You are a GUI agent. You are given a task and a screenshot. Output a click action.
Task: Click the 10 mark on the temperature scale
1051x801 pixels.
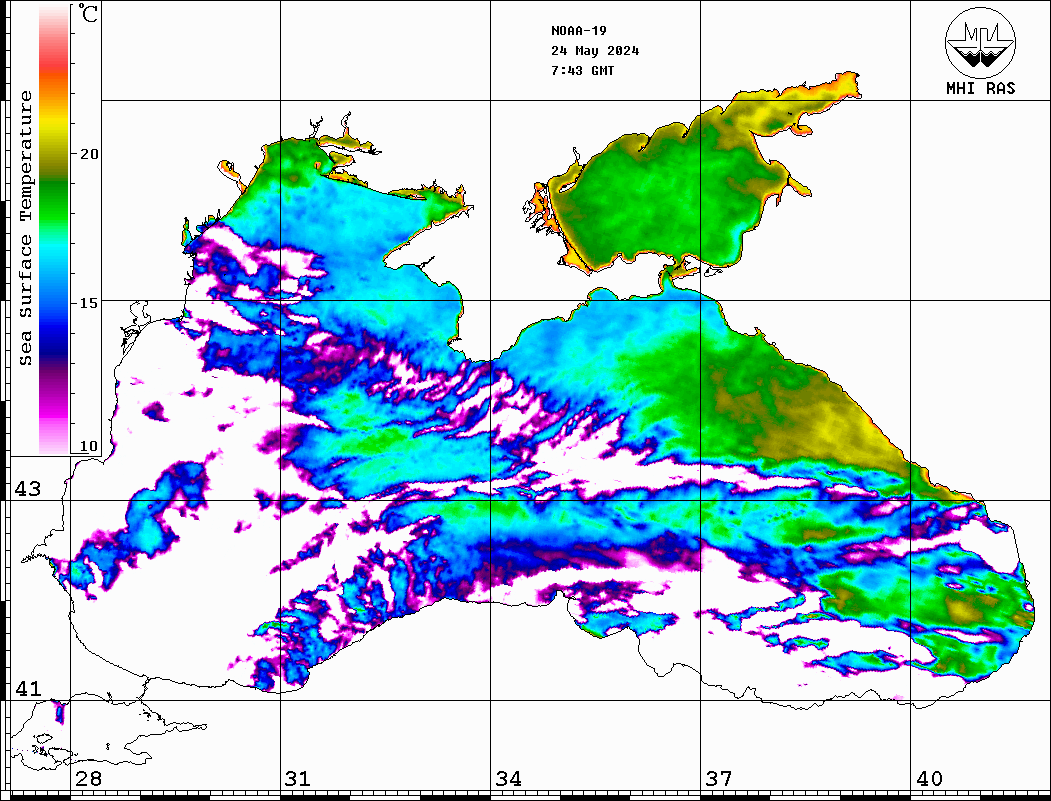[x=88, y=446]
